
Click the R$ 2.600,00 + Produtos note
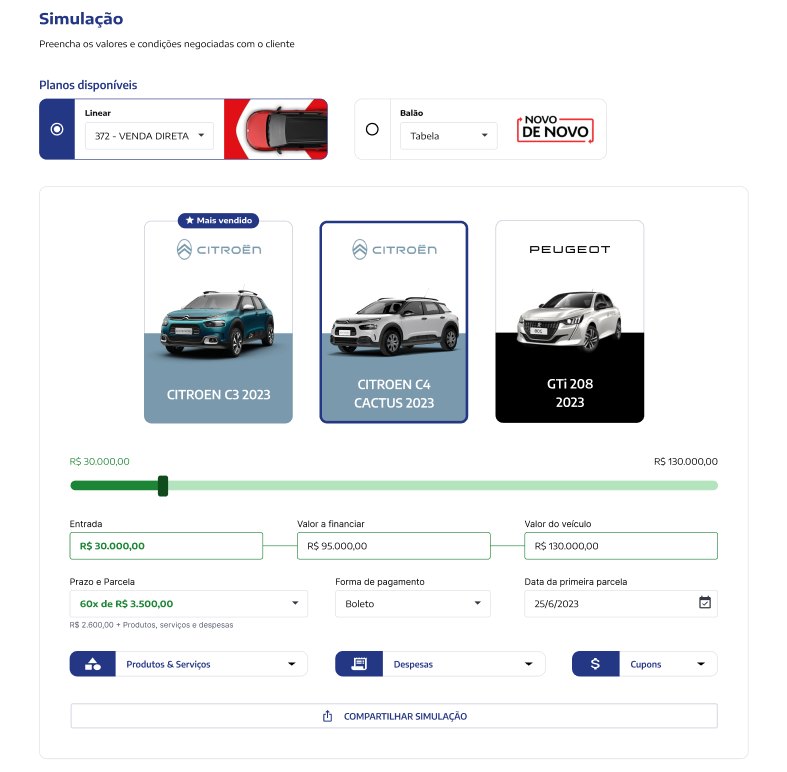[151, 625]
